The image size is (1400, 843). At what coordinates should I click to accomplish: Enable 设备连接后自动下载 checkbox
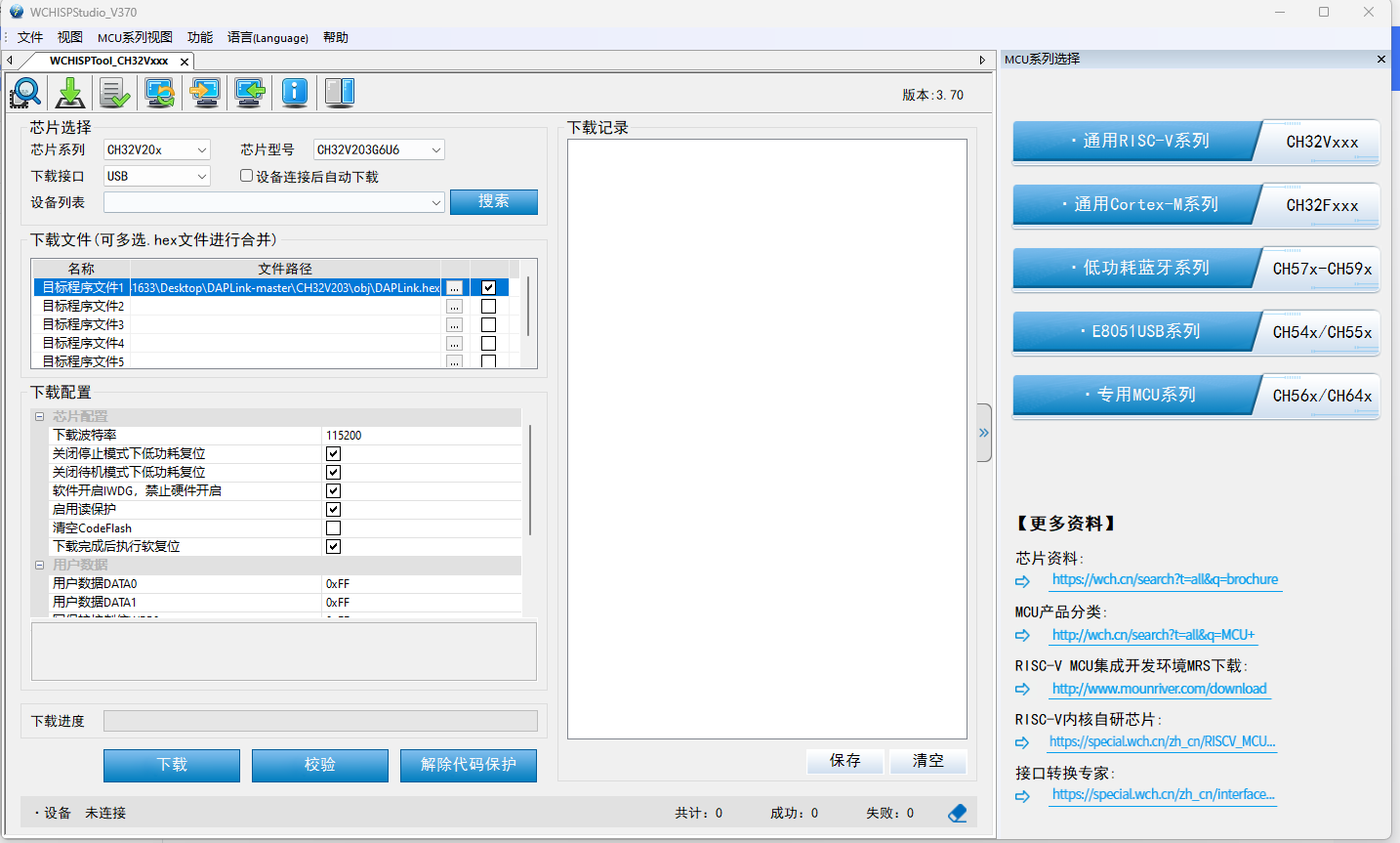click(x=246, y=176)
